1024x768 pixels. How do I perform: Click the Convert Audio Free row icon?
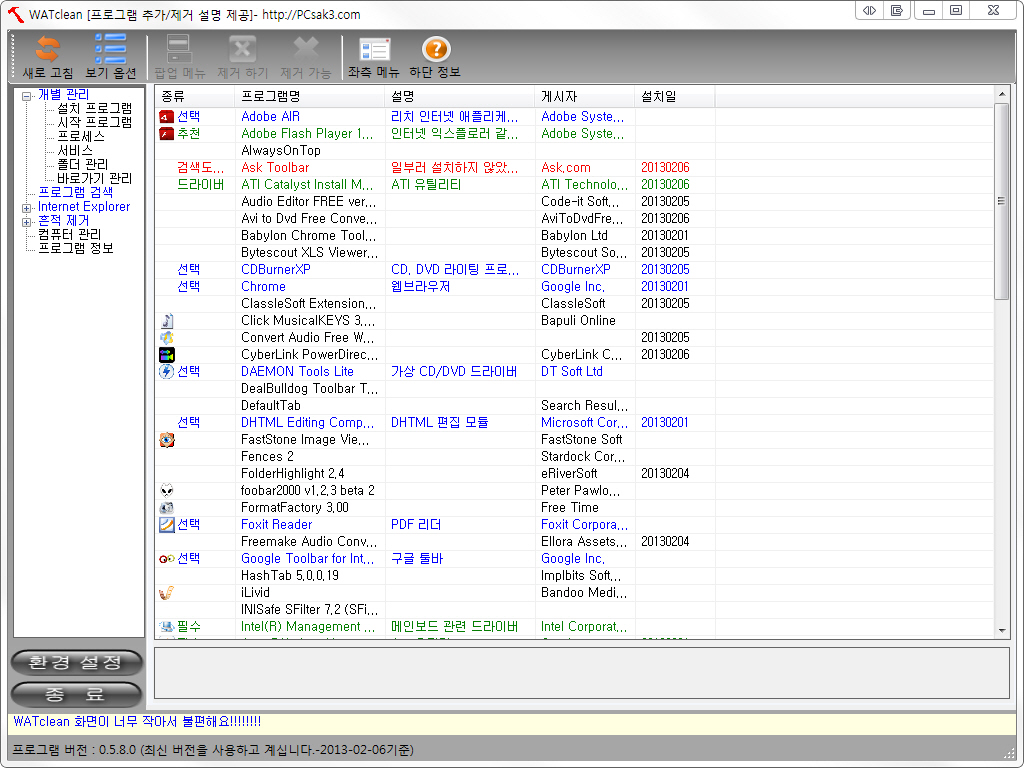167,338
